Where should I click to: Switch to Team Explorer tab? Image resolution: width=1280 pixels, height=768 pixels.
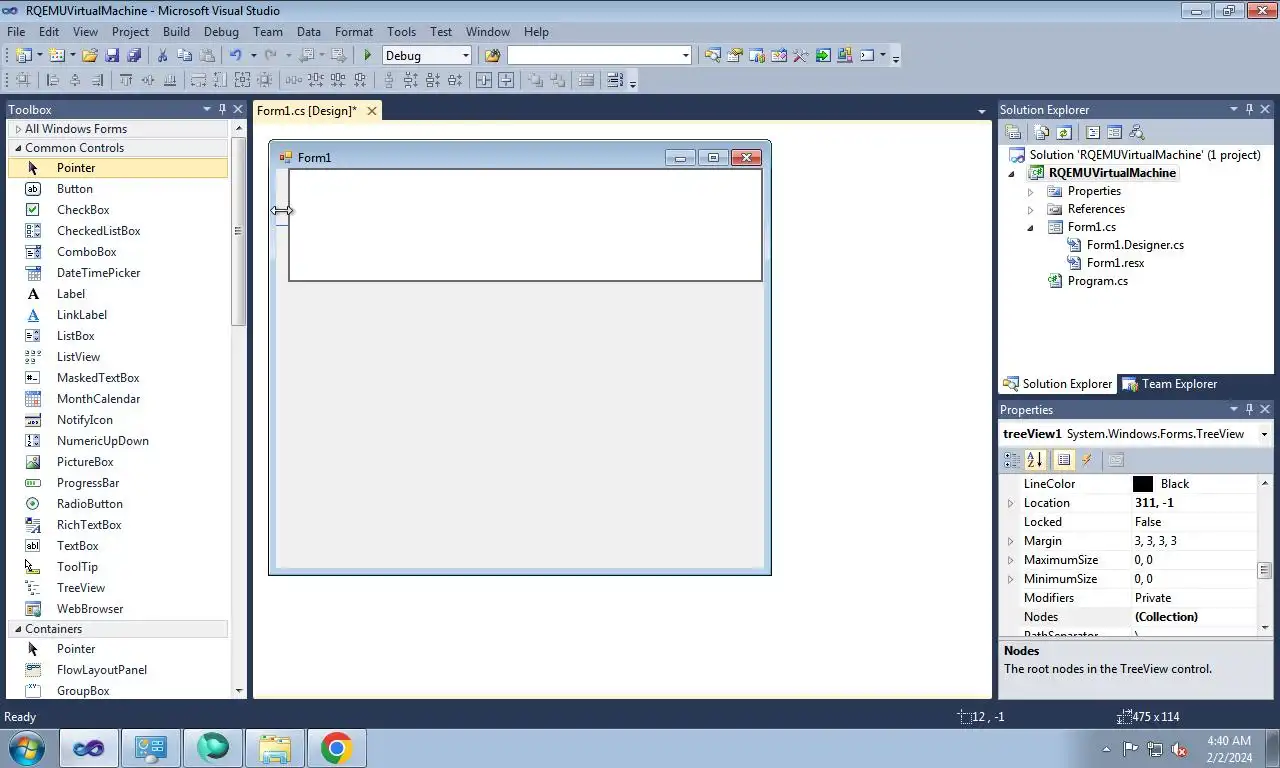coord(1170,384)
